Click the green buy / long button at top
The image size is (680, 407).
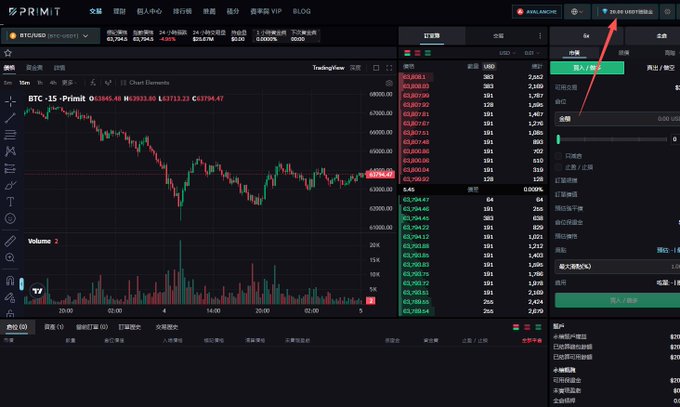pyautogui.click(x=587, y=68)
